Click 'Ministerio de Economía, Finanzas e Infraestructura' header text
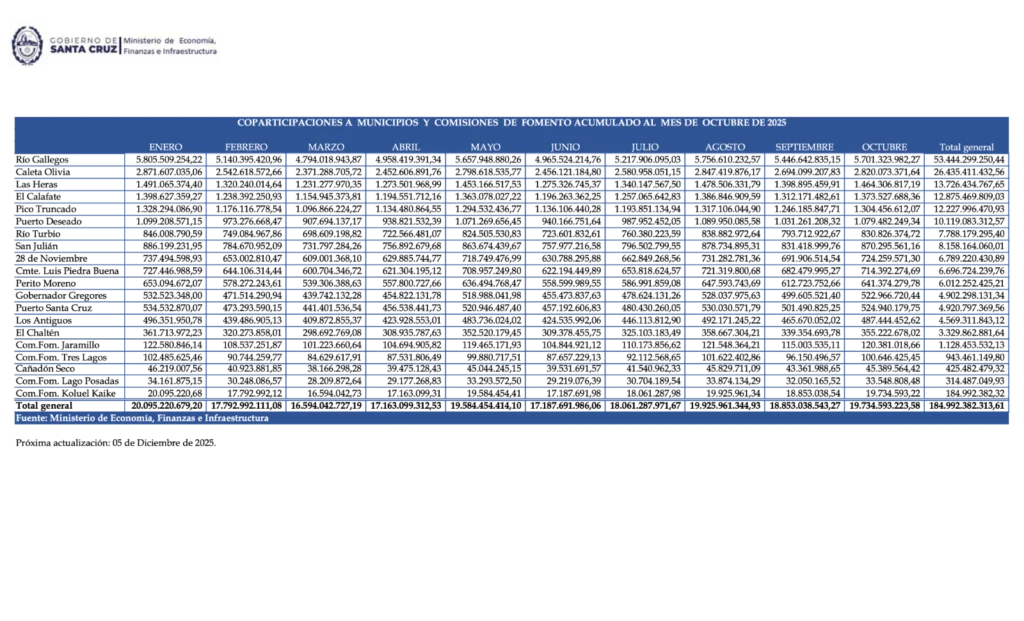 click(x=170, y=45)
